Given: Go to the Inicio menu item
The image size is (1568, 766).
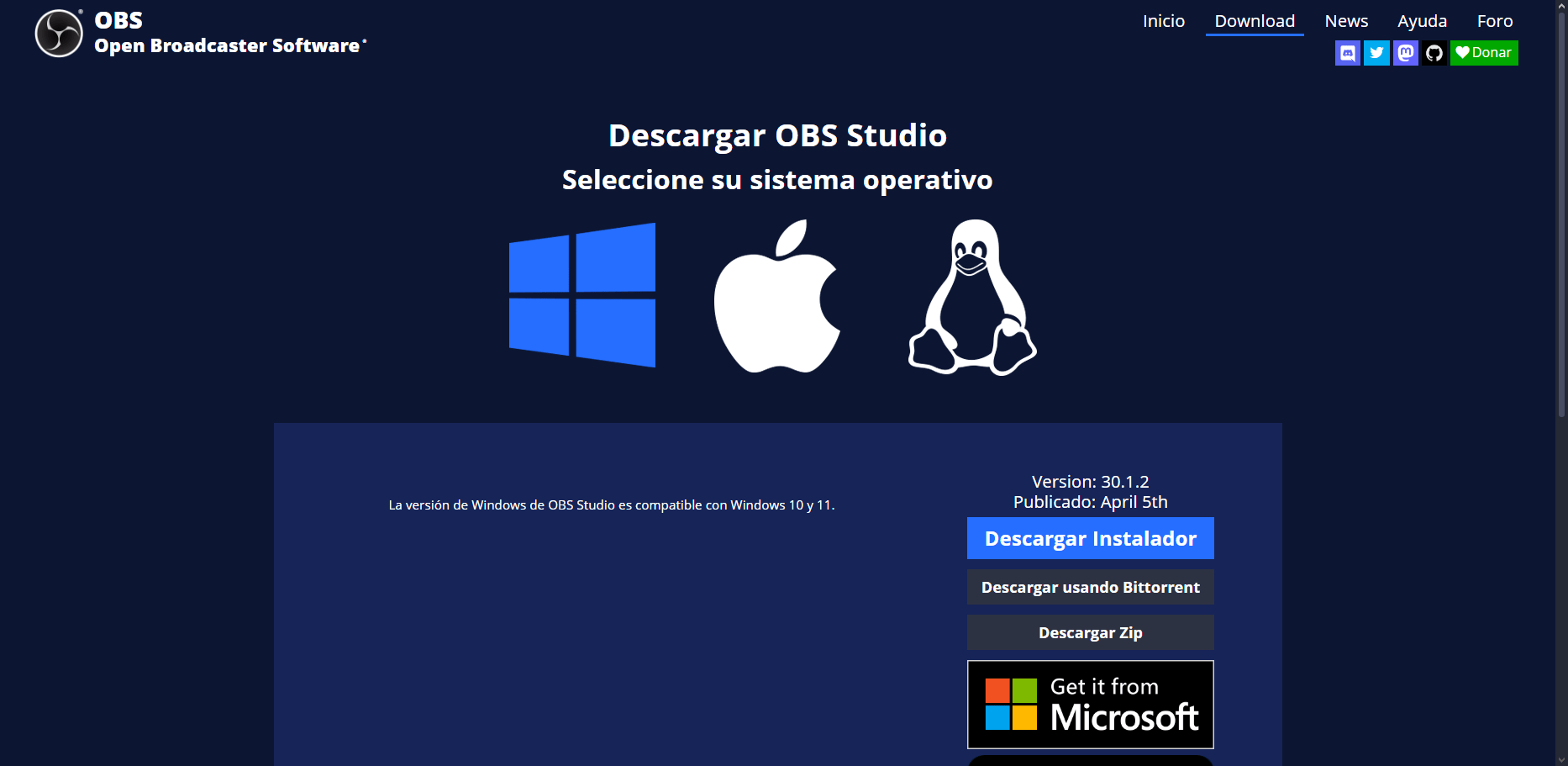Looking at the screenshot, I should coord(1164,21).
